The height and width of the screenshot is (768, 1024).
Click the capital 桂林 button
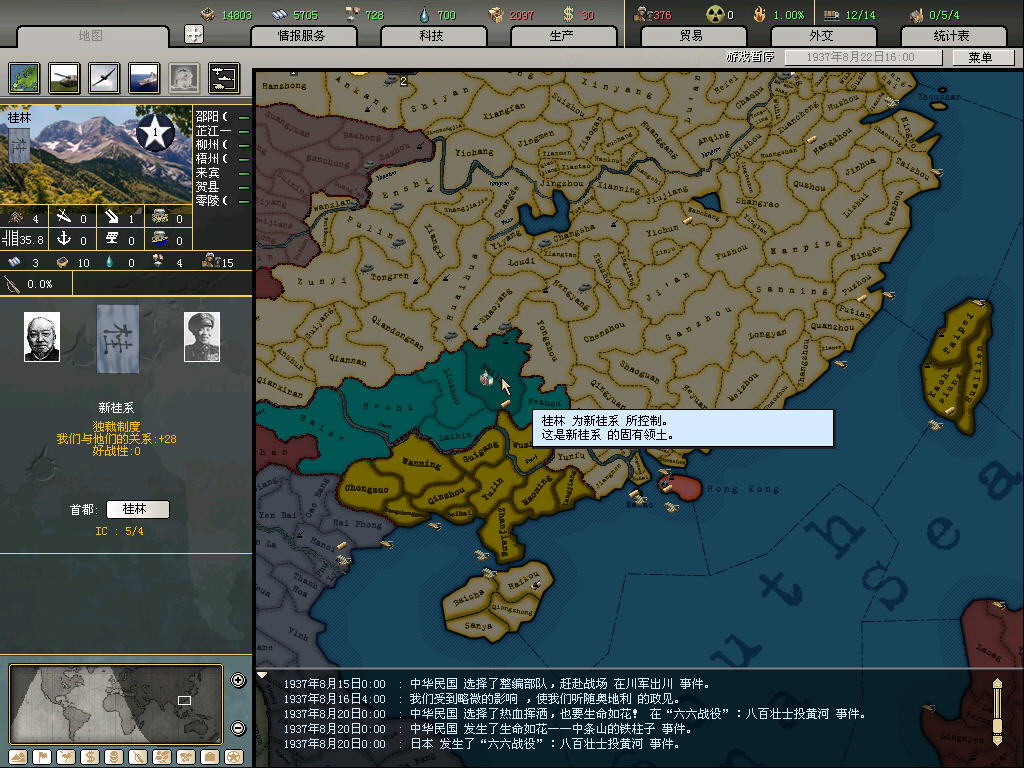[137, 509]
